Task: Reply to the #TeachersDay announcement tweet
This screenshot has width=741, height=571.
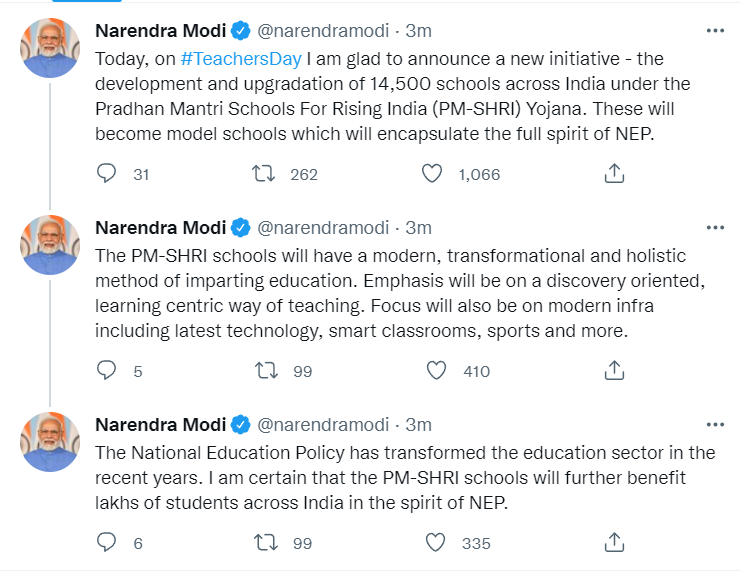Action: (107, 174)
